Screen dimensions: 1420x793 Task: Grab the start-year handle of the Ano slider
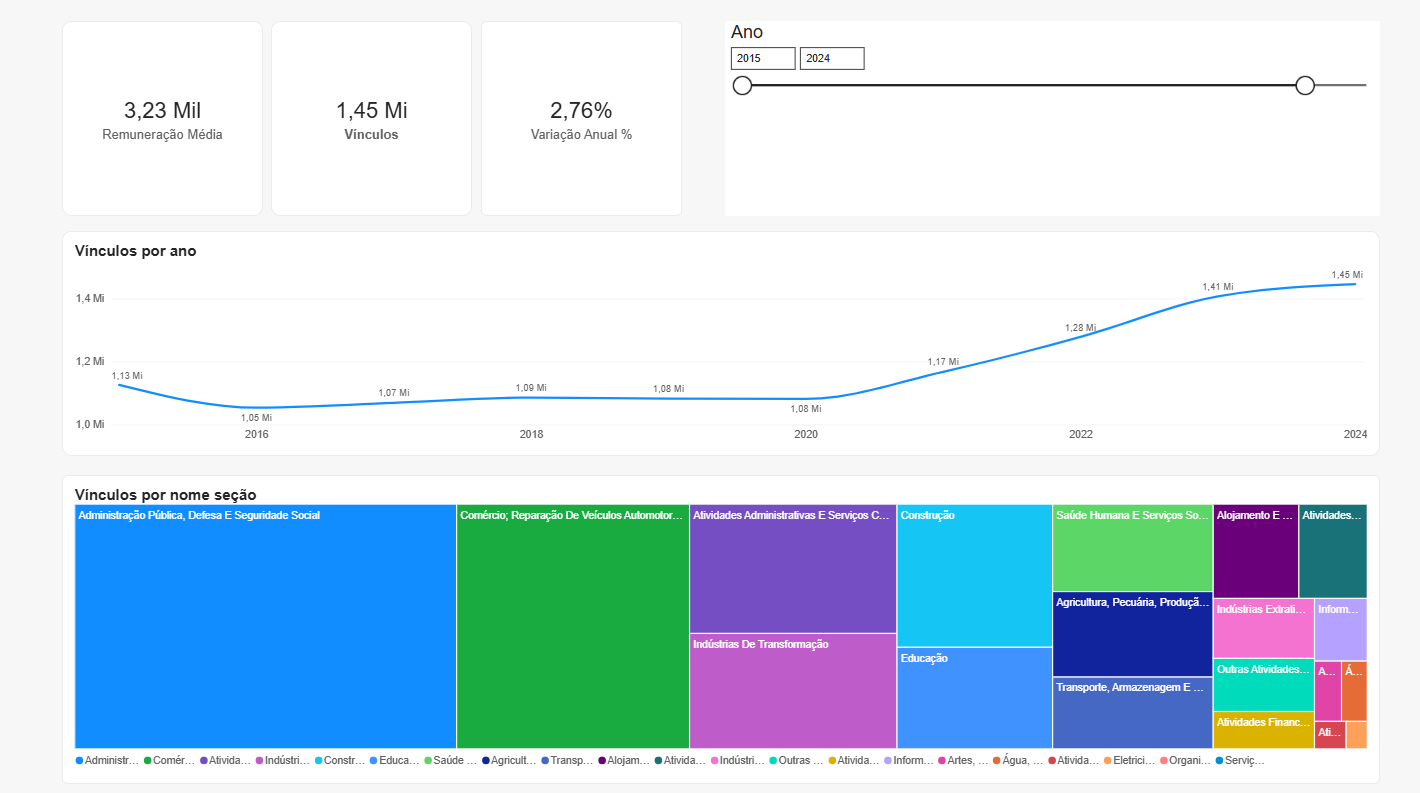click(x=742, y=86)
